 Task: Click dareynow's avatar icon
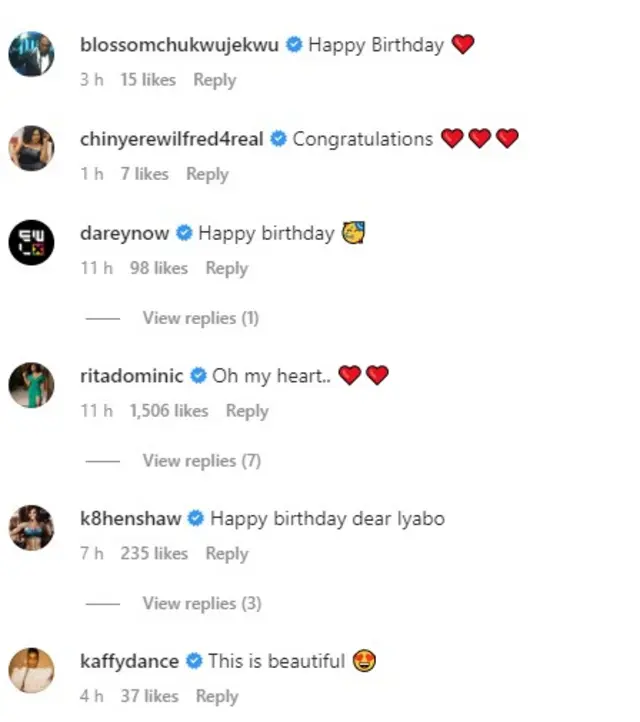(31, 243)
